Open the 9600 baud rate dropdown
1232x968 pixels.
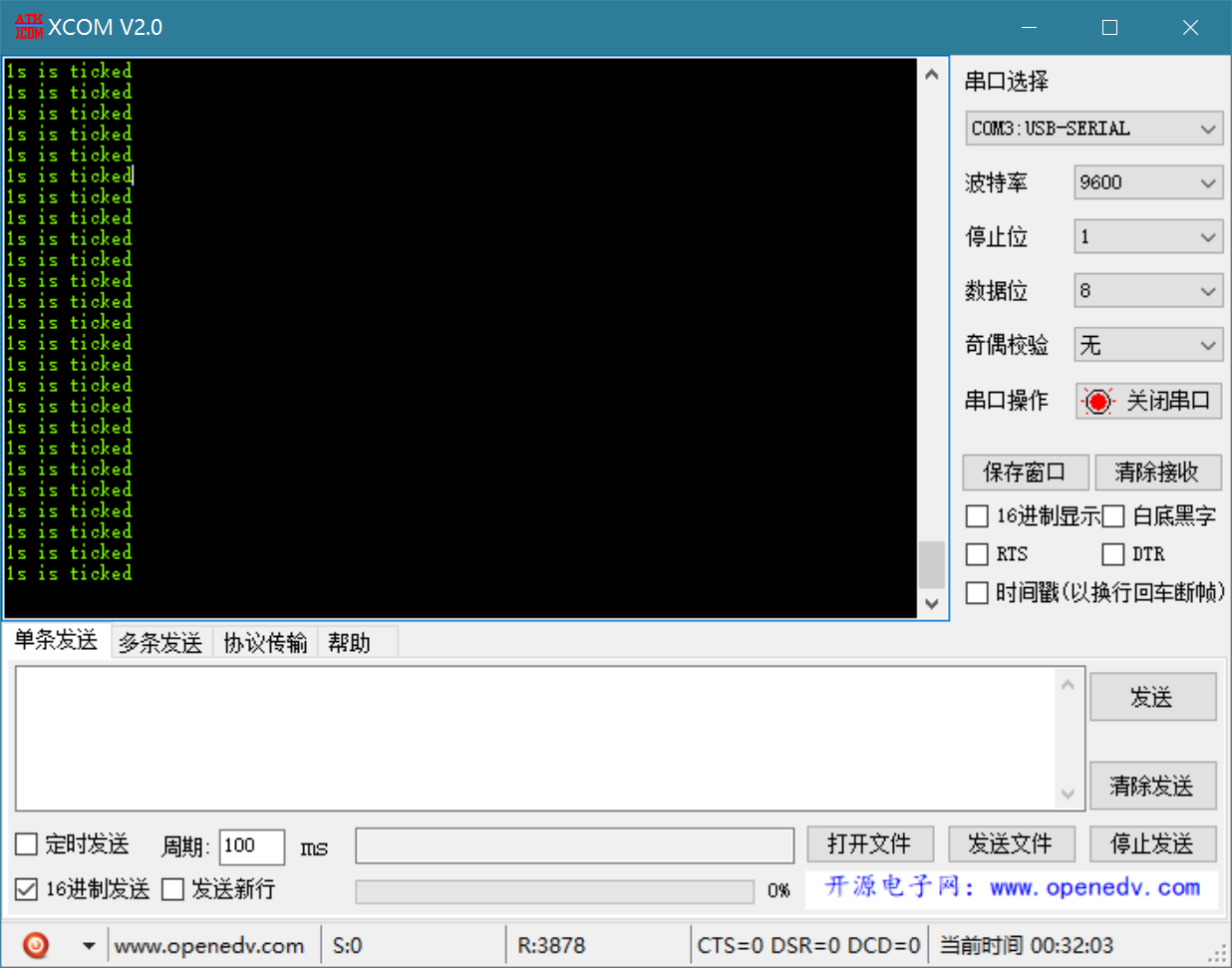click(x=1147, y=182)
